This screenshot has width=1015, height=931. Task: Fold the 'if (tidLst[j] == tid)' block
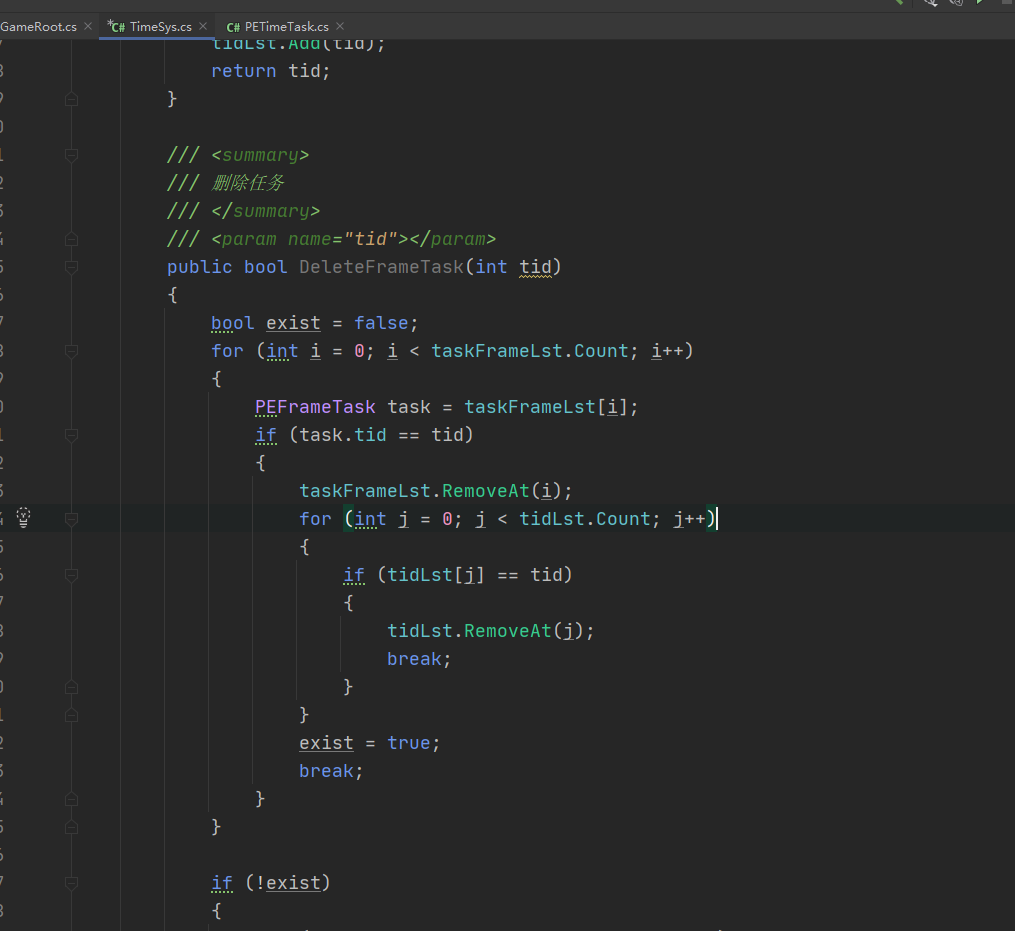(x=72, y=575)
